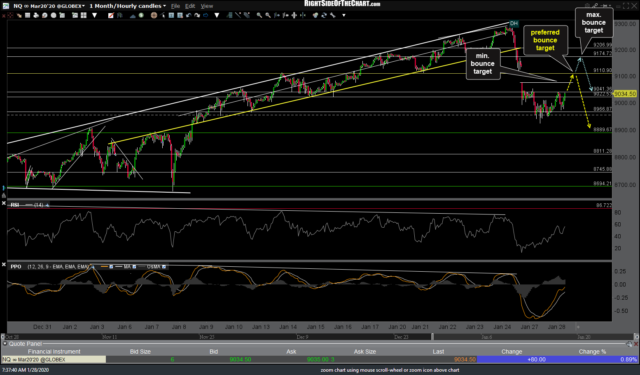Click the Financial Instrument column header
The image size is (640, 375).
[x=54, y=351]
